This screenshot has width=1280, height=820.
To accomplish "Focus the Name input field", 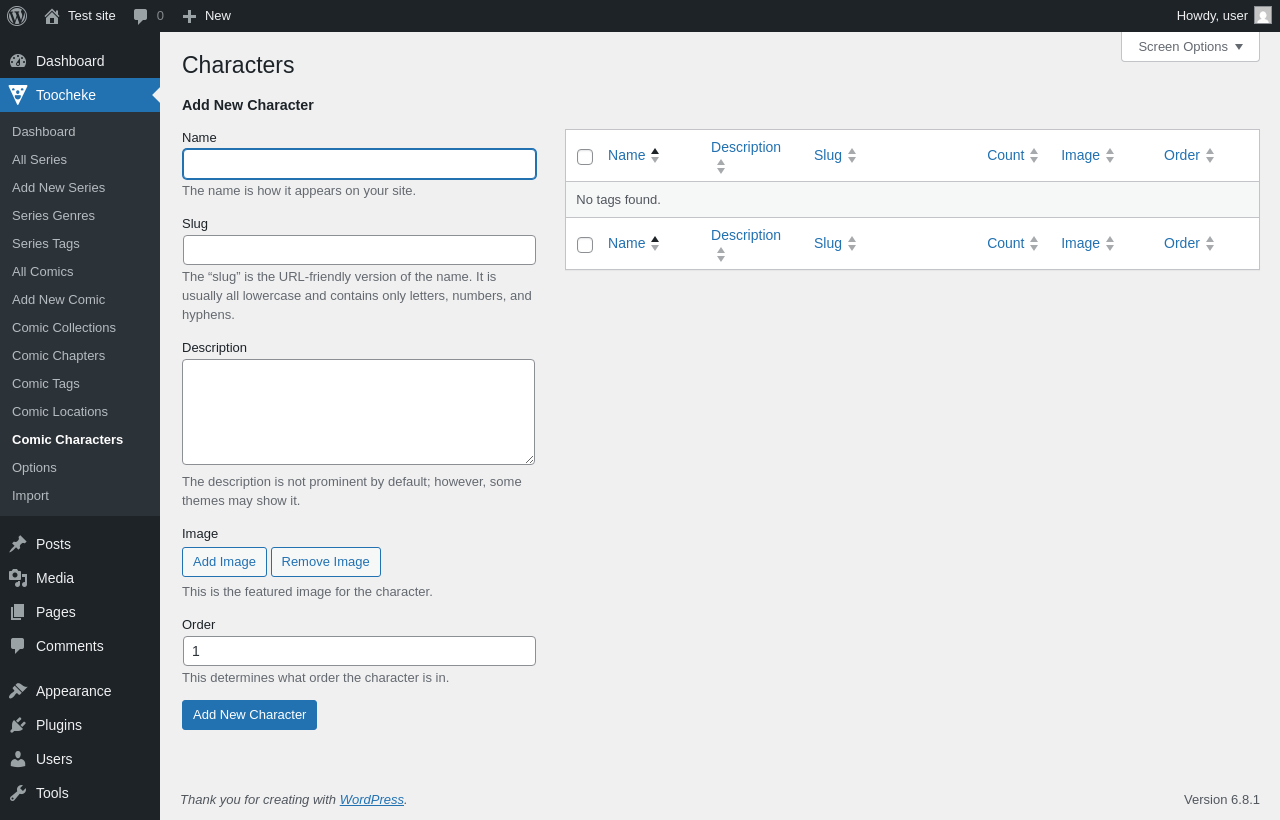I will point(359,164).
